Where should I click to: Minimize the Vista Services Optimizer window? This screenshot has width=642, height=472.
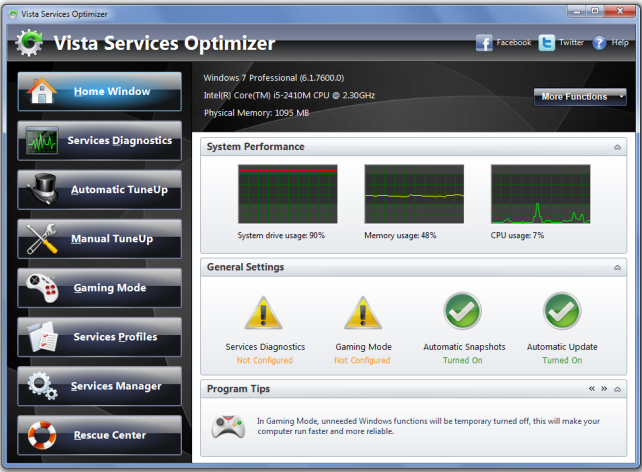(576, 11)
